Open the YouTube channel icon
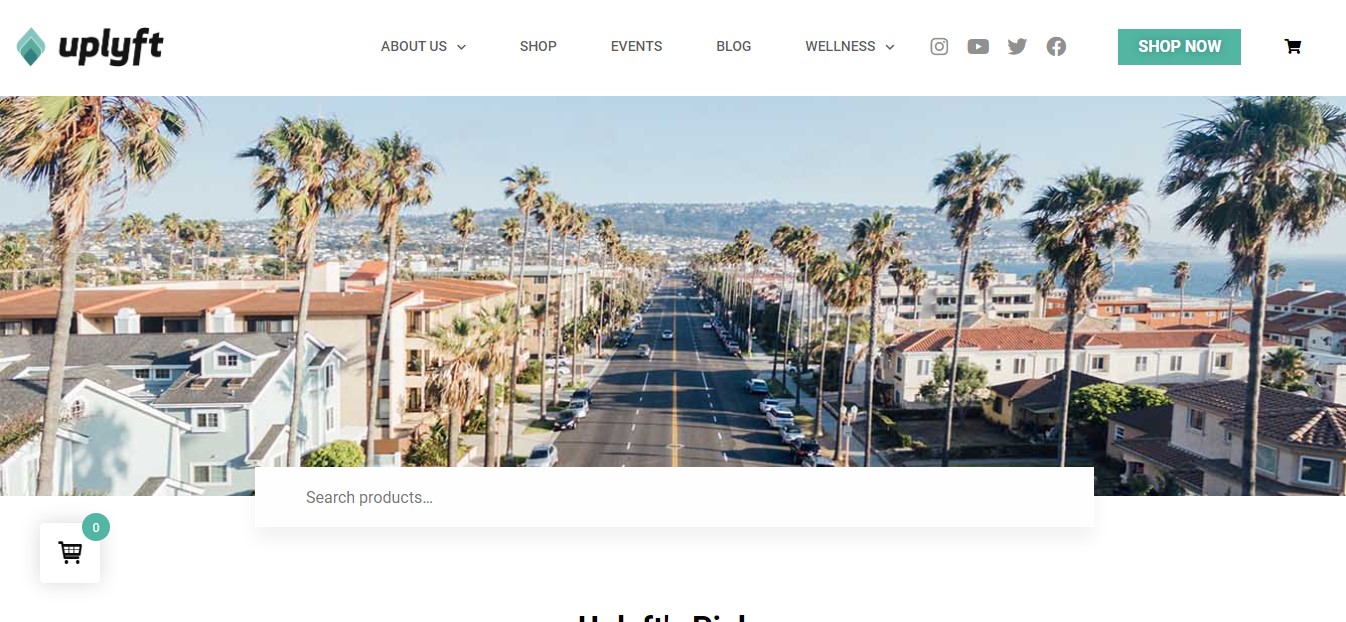The width and height of the screenshot is (1346, 622). (x=978, y=46)
